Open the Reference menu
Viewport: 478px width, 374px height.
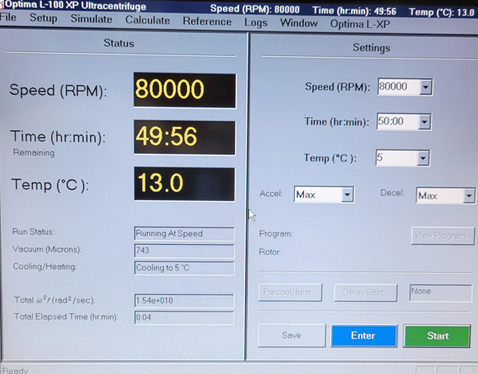[207, 21]
